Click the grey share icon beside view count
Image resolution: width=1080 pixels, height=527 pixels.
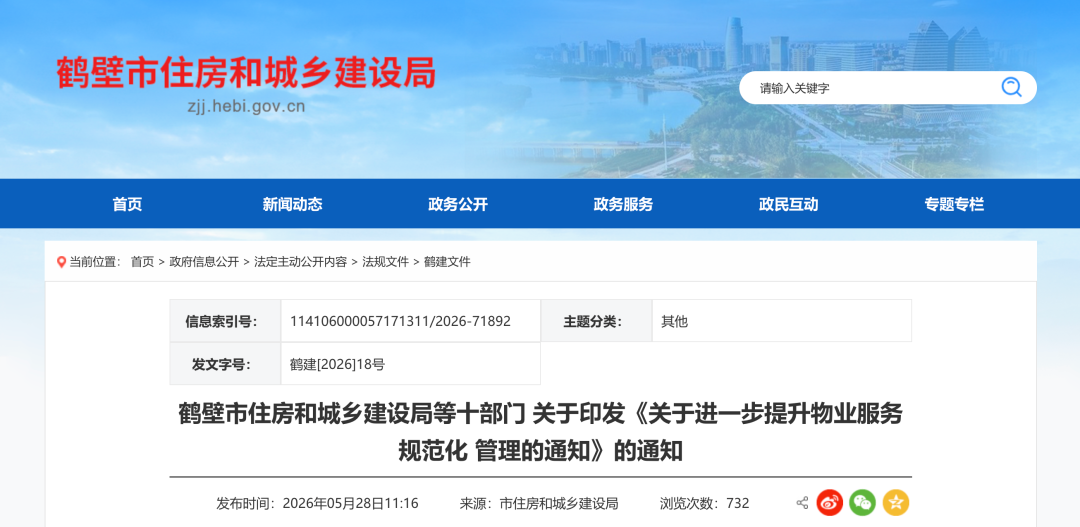point(802,503)
